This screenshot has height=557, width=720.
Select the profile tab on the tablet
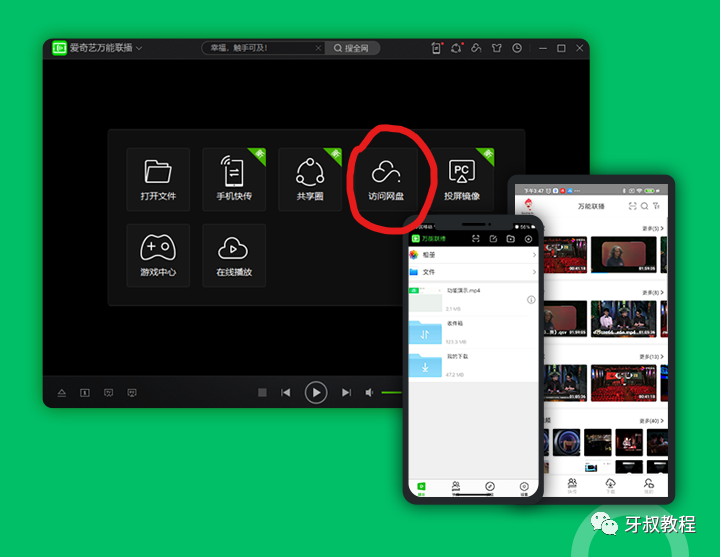648,485
